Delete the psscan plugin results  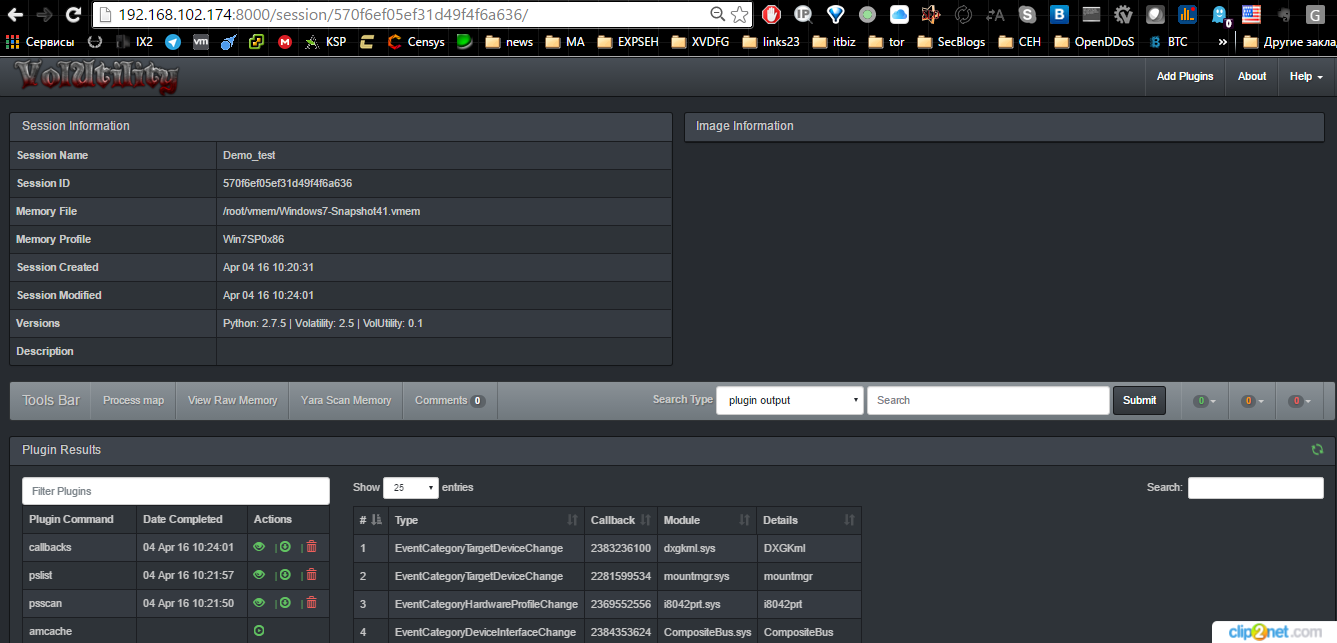pos(311,603)
